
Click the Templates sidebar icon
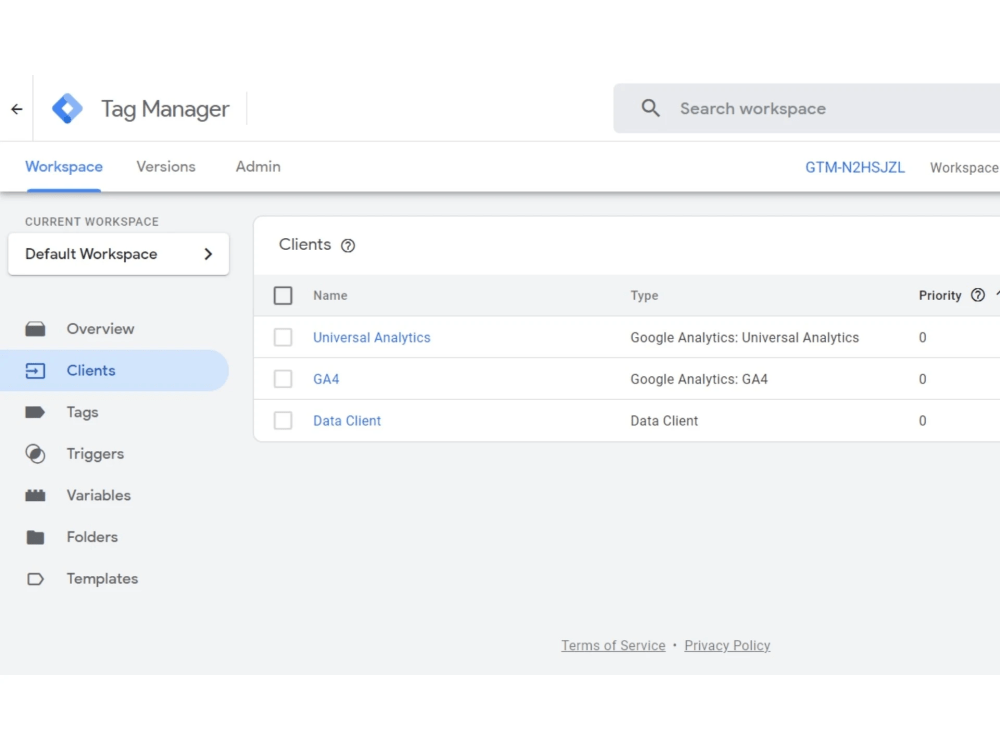click(35, 579)
